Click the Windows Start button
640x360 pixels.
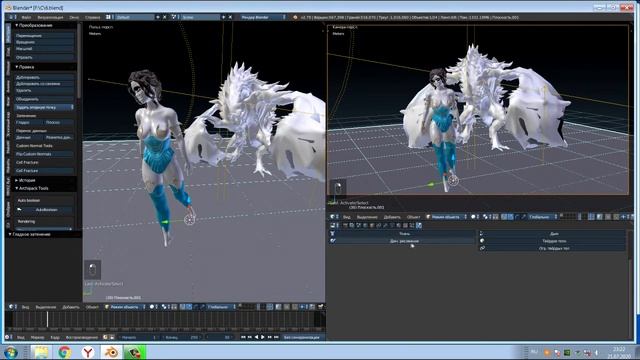[11, 352]
